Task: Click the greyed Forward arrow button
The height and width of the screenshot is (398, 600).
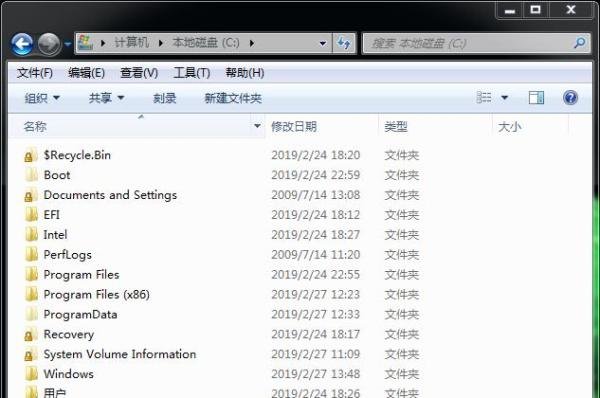Action: pos(49,44)
